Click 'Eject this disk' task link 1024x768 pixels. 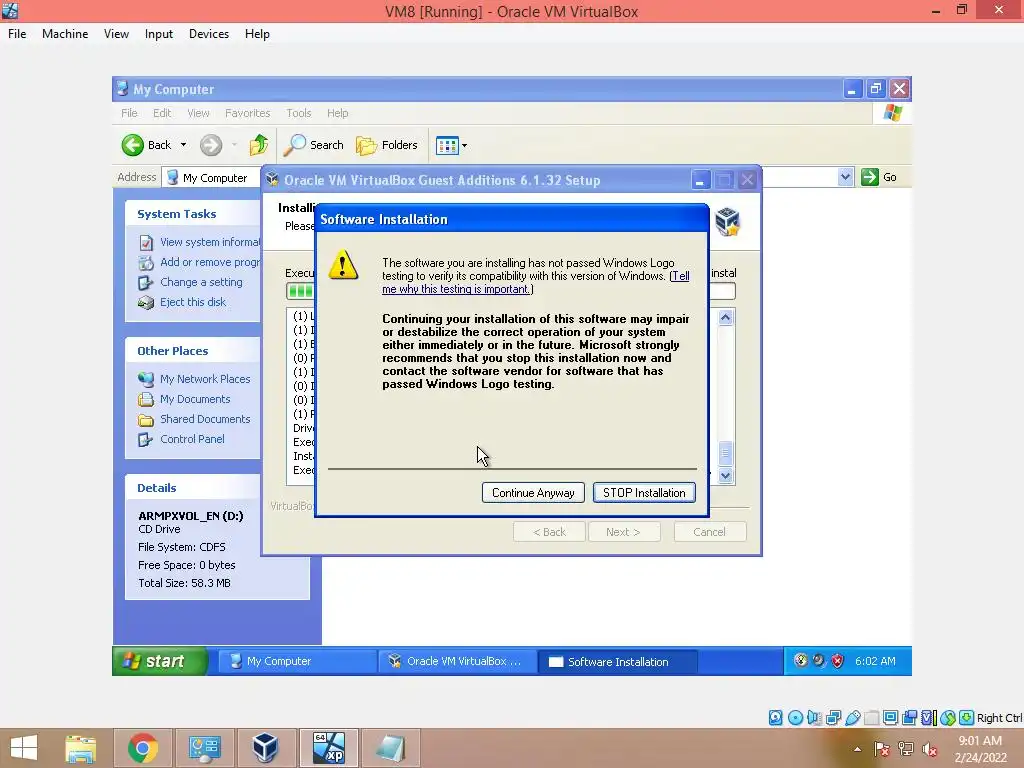[193, 302]
